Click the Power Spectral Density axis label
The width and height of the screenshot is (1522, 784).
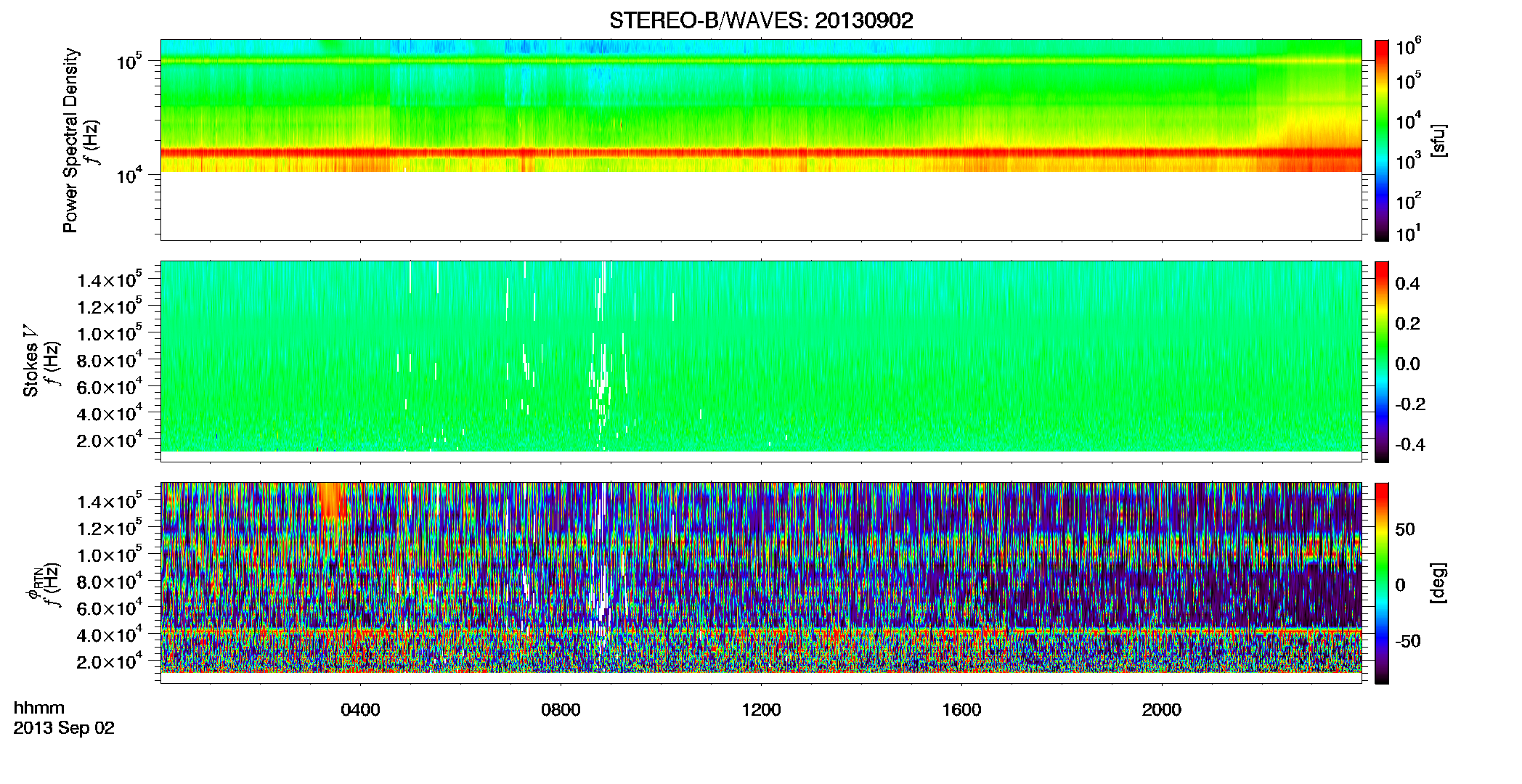(70, 140)
